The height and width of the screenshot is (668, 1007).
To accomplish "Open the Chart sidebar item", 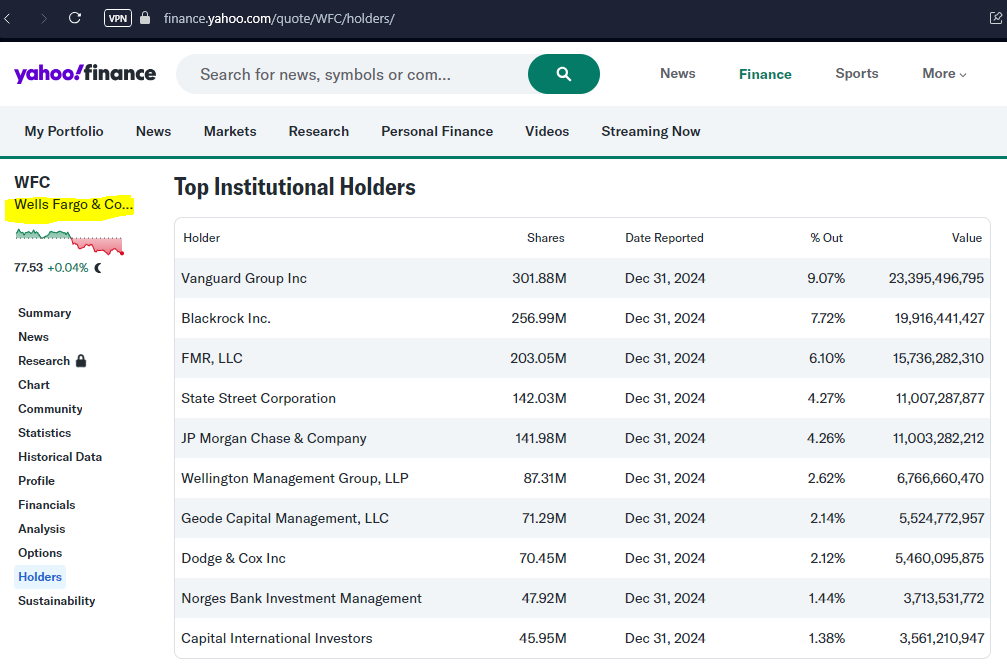I will [33, 385].
